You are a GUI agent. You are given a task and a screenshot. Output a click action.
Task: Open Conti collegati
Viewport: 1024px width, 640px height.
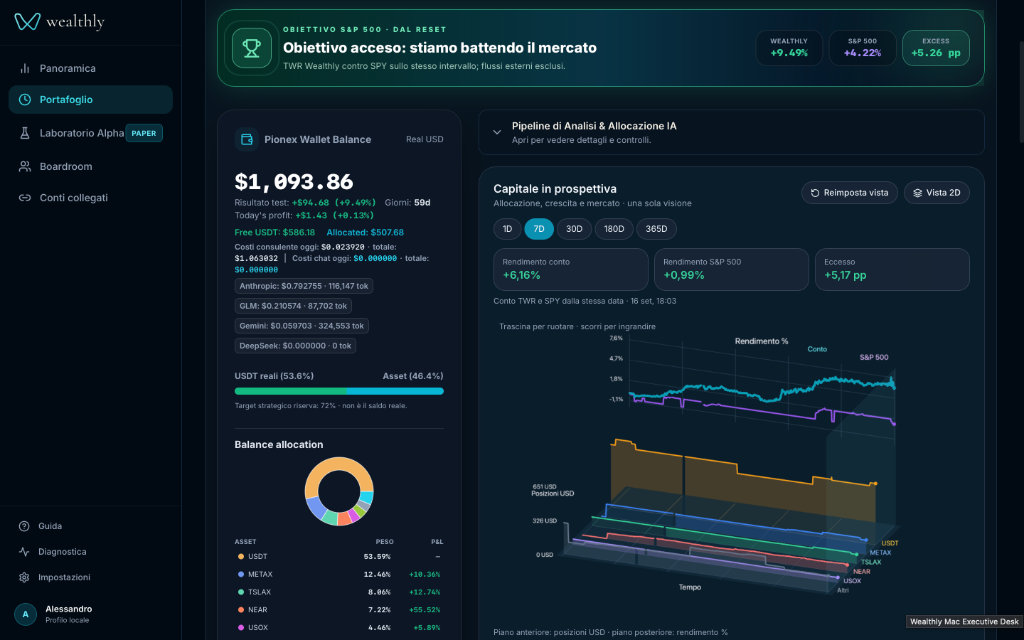coord(90,198)
